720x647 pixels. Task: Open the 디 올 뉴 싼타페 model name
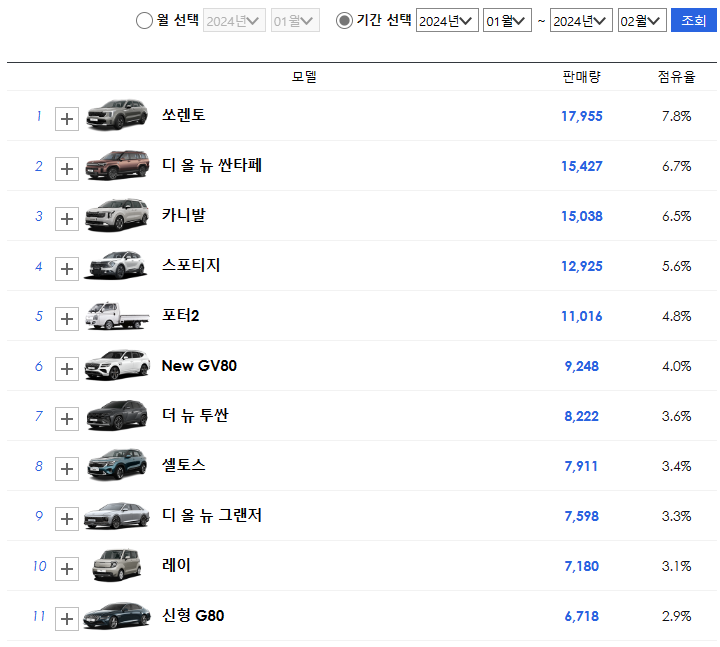click(x=212, y=165)
